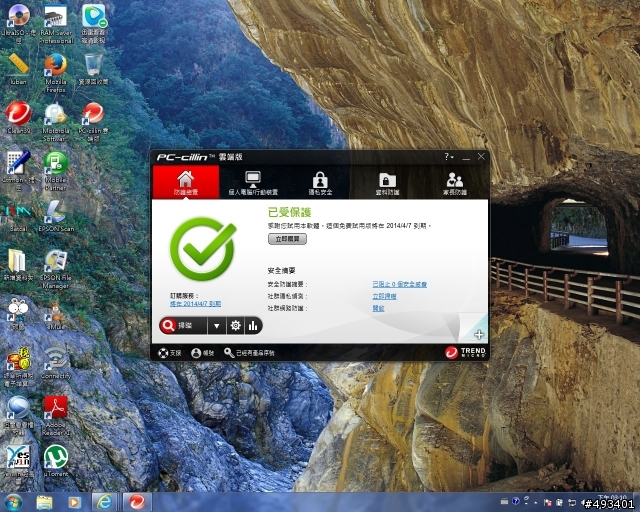Click the enable link for social network protection
This screenshot has width=640, height=512.
[378, 308]
